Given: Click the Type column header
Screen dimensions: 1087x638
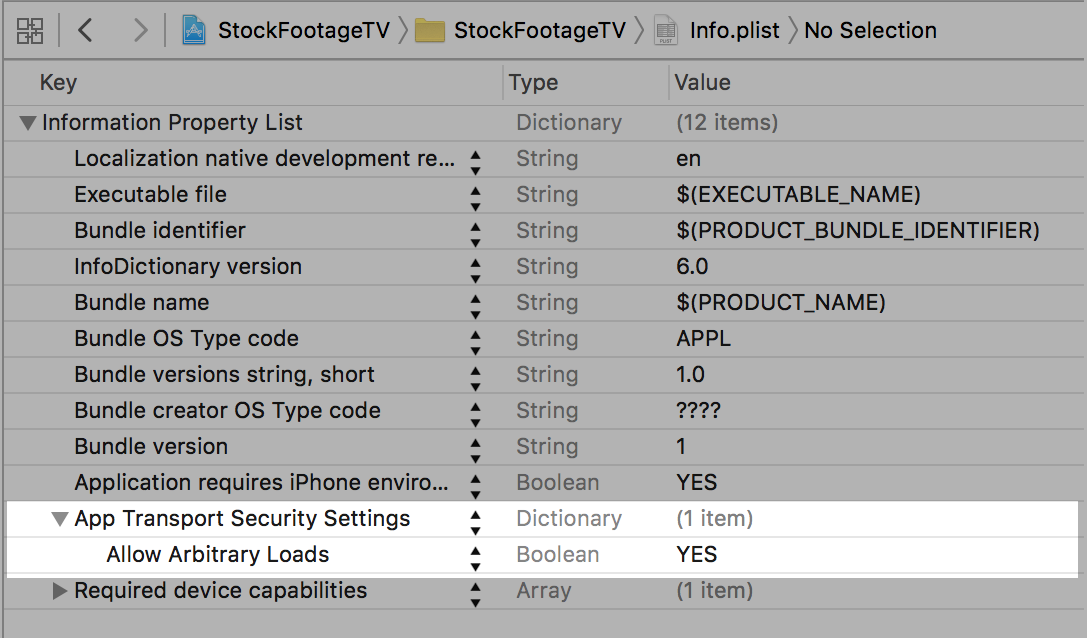Looking at the screenshot, I should [533, 83].
